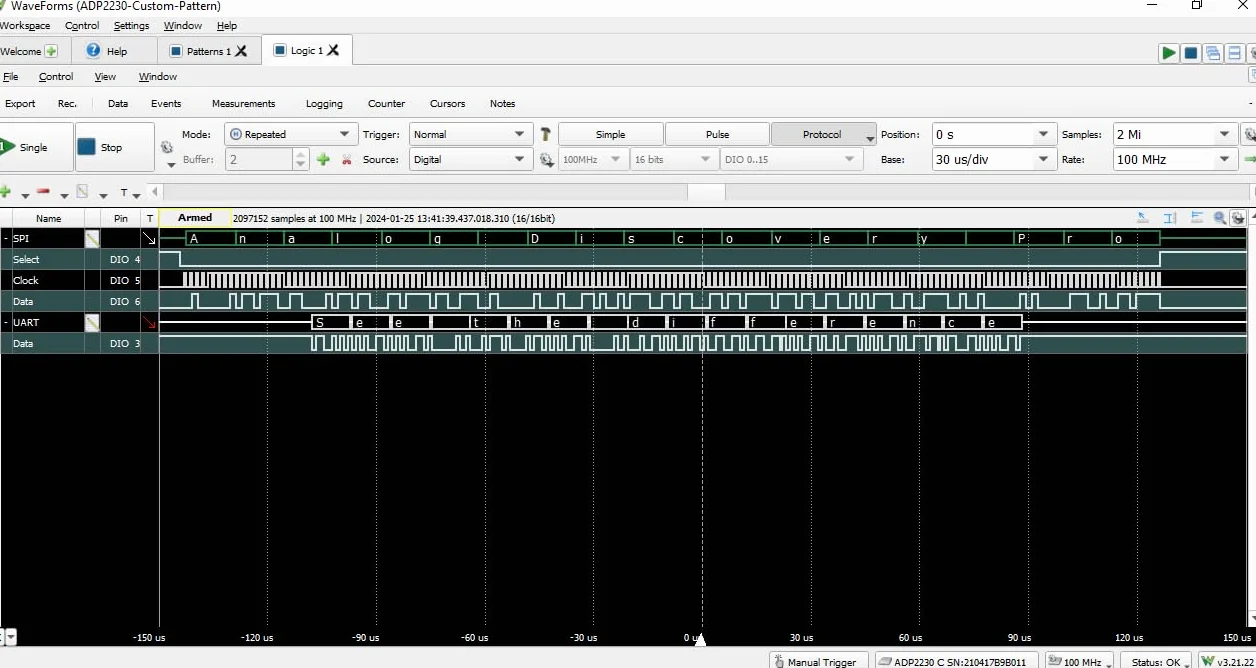Click the gear icon beside the Source dropdown
This screenshot has width=1256, height=668.
click(x=546, y=159)
